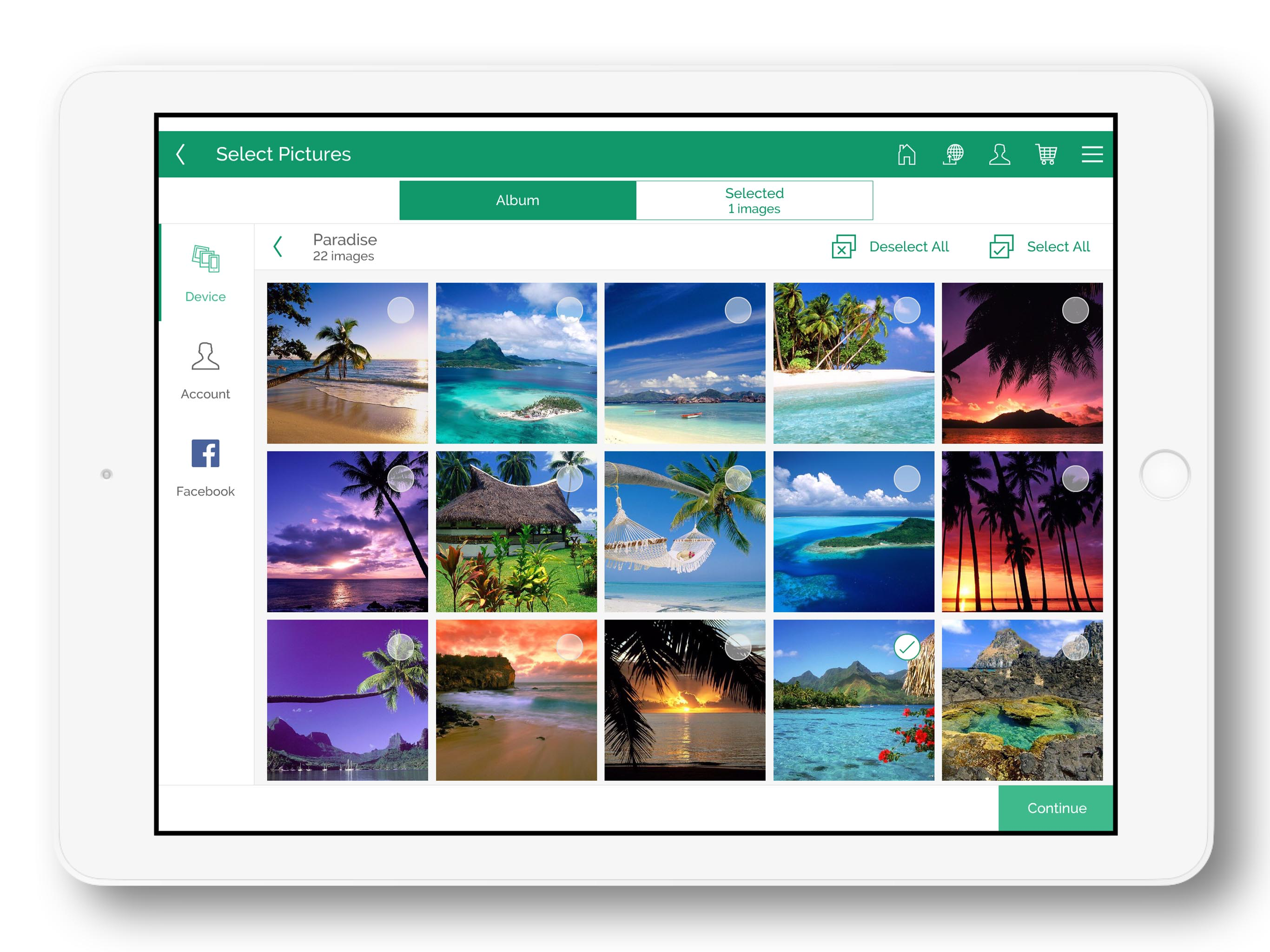Screen dimensions: 1270x952
Task: Select the Device source icon
Action: pyautogui.click(x=205, y=259)
